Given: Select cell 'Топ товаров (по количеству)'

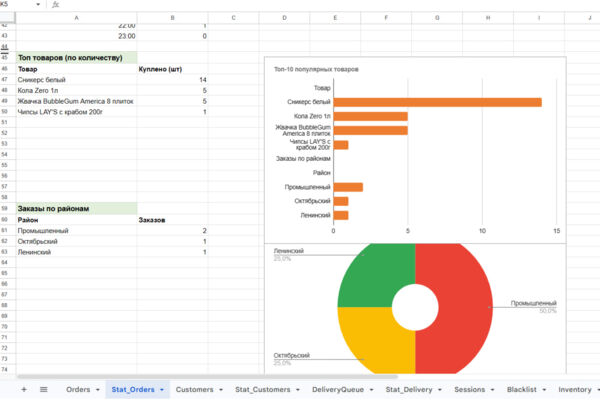Looking at the screenshot, I should 77,58.
